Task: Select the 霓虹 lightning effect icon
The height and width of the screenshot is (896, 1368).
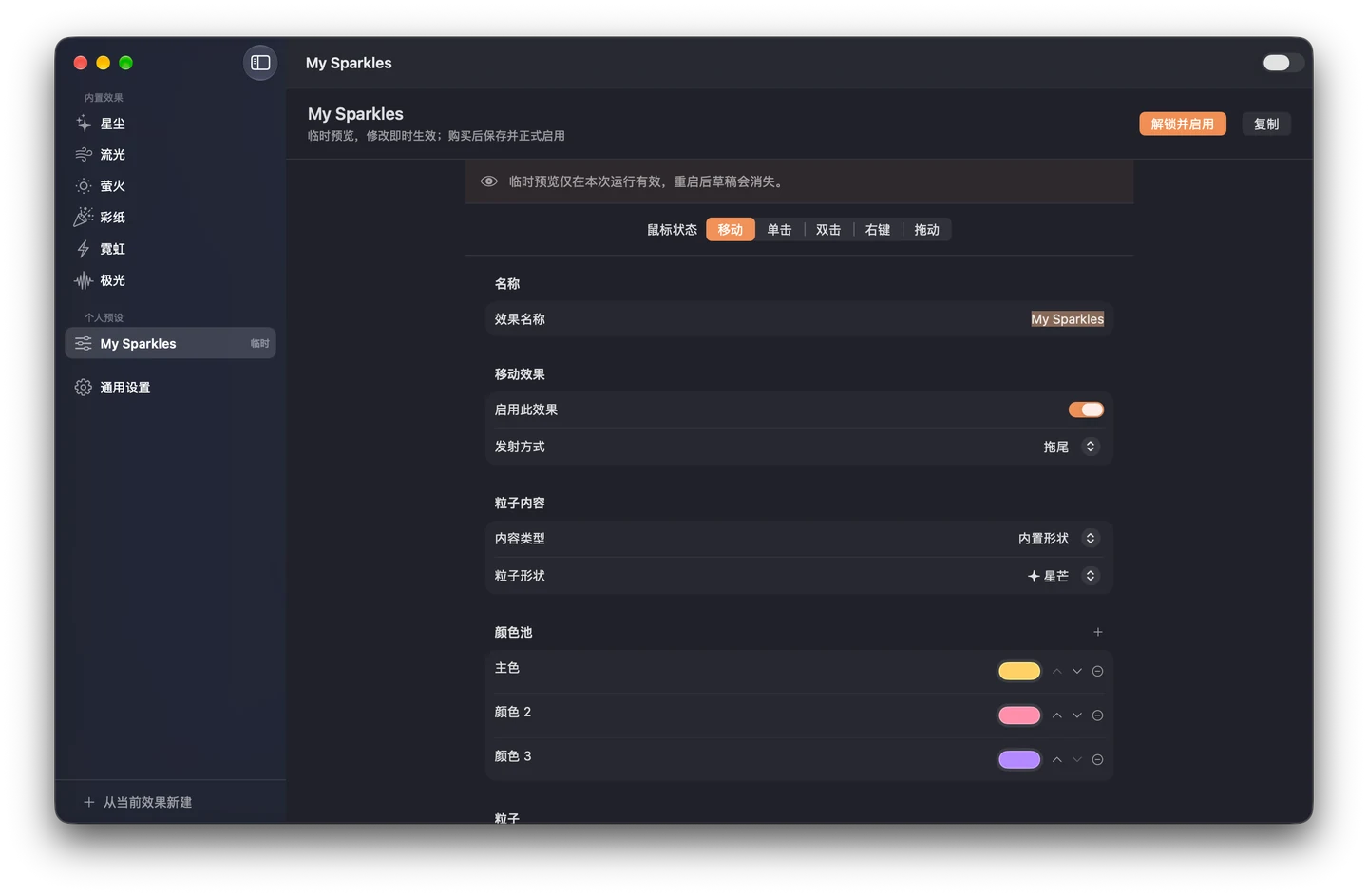Action: coord(84,249)
